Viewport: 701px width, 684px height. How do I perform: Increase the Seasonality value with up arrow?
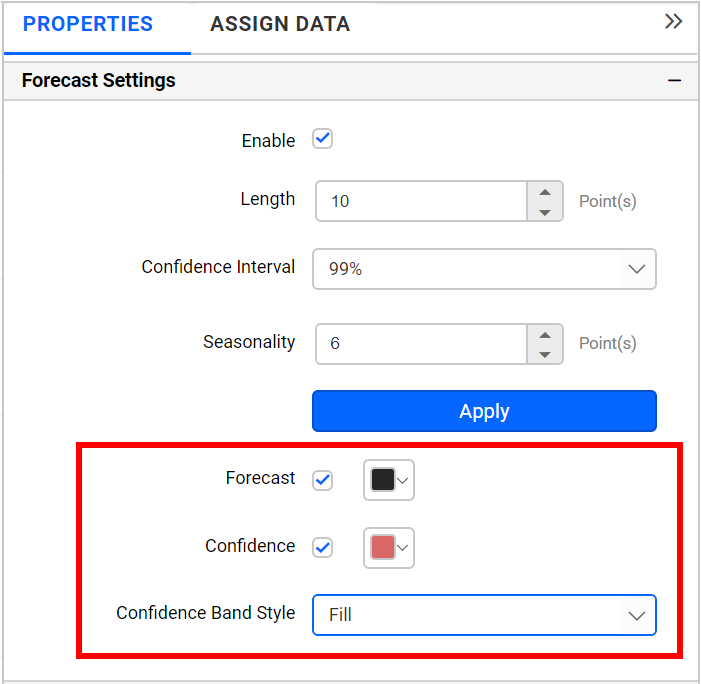point(544,334)
